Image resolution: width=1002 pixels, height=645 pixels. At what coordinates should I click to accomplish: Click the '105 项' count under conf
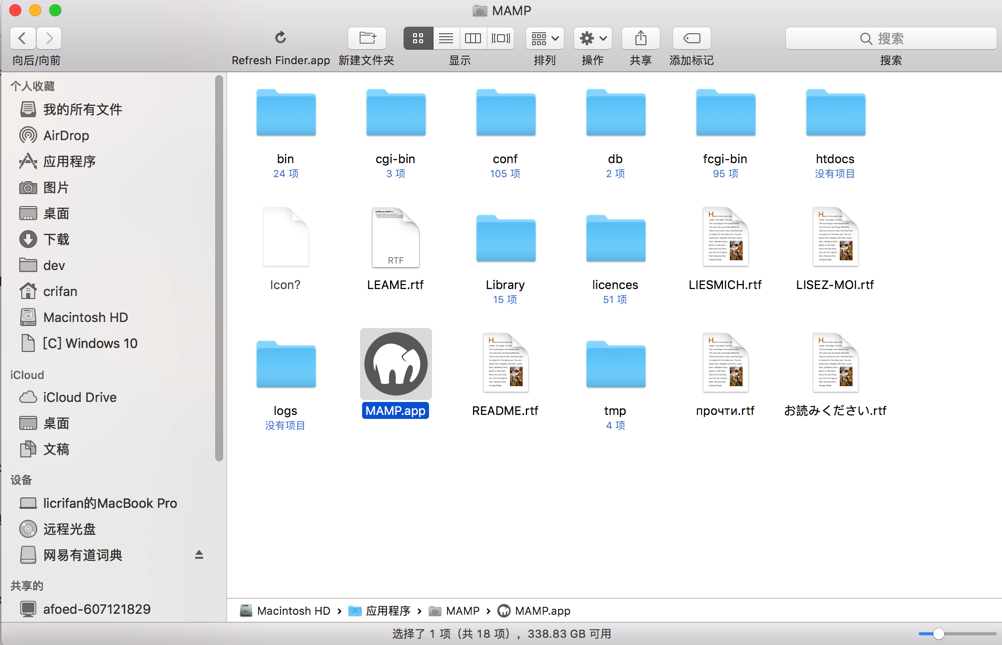tap(505, 174)
